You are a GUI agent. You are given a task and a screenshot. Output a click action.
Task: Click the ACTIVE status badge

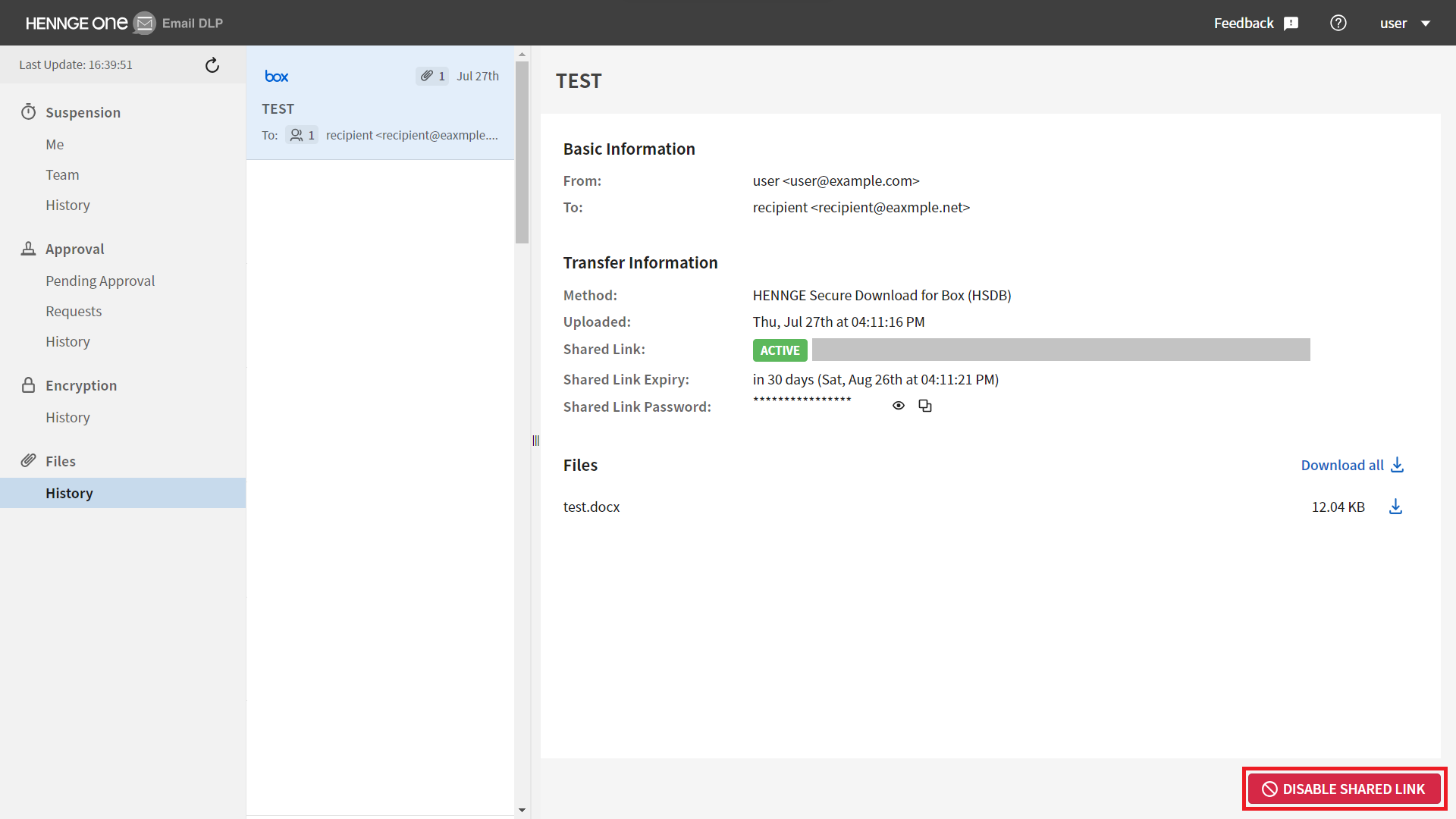[780, 350]
